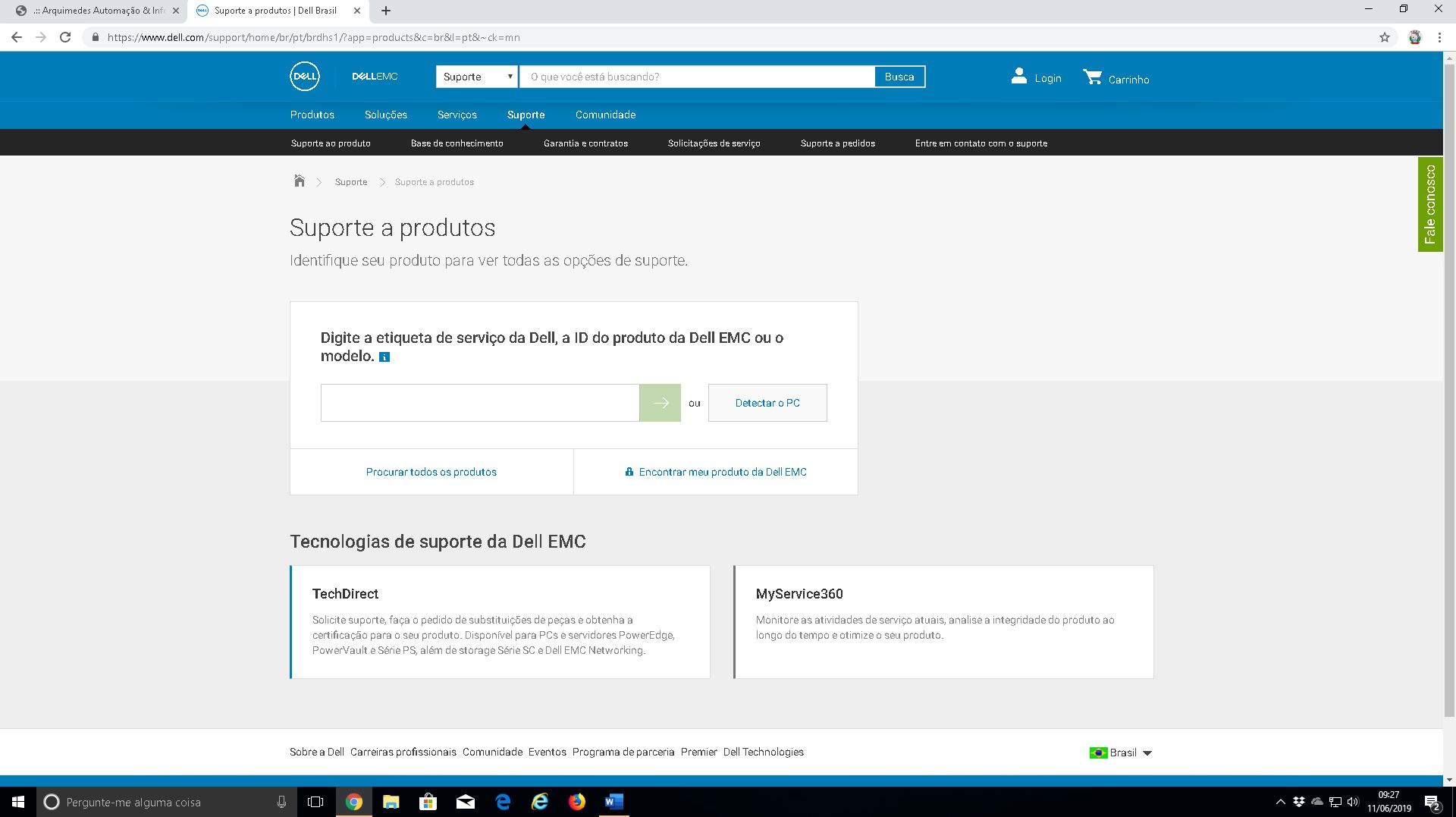1456x817 pixels.
Task: Click the Detectar o PC button
Action: point(767,403)
